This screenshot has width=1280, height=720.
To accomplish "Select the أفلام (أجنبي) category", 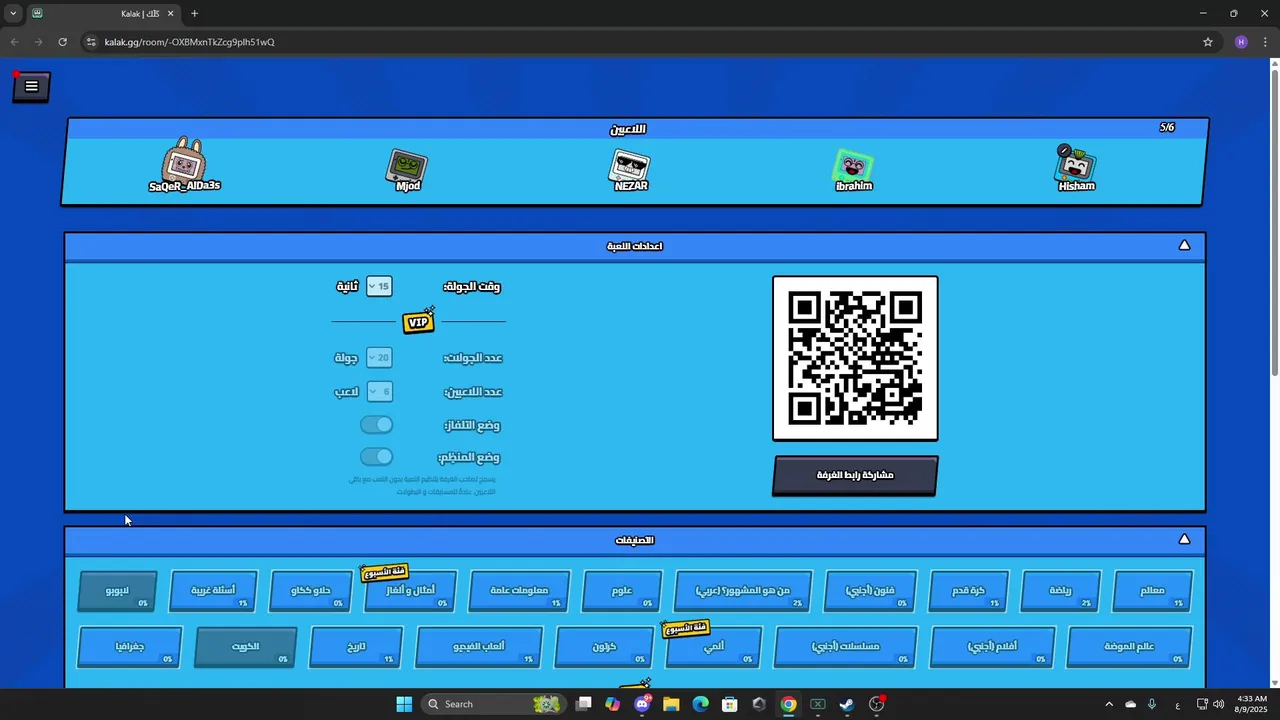I will click(x=993, y=647).
